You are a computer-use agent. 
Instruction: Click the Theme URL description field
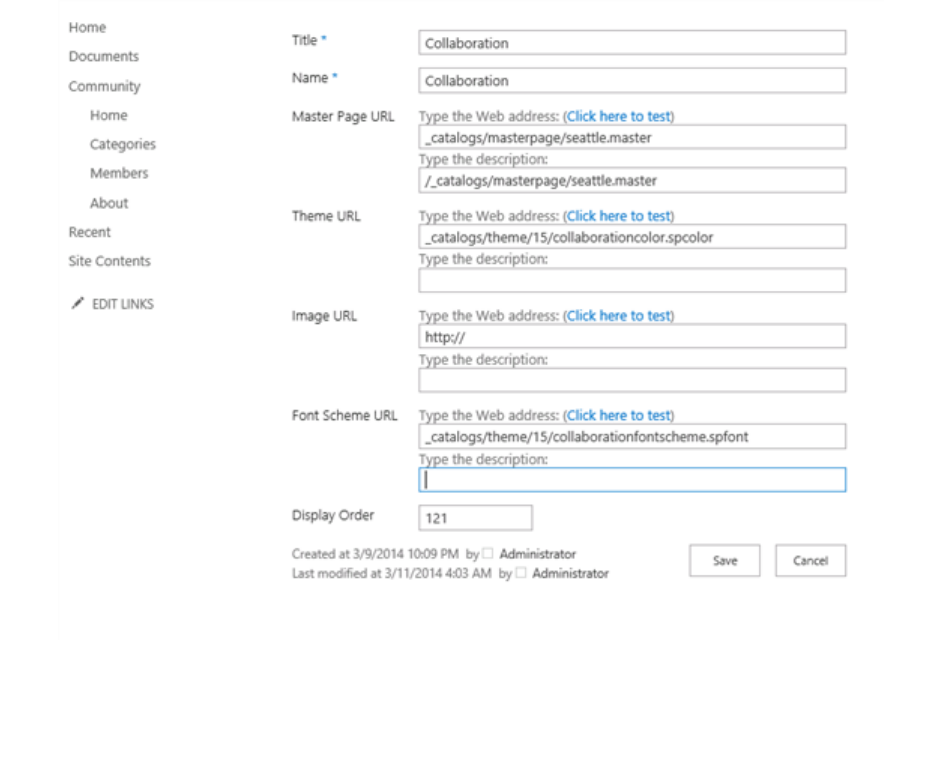click(632, 280)
